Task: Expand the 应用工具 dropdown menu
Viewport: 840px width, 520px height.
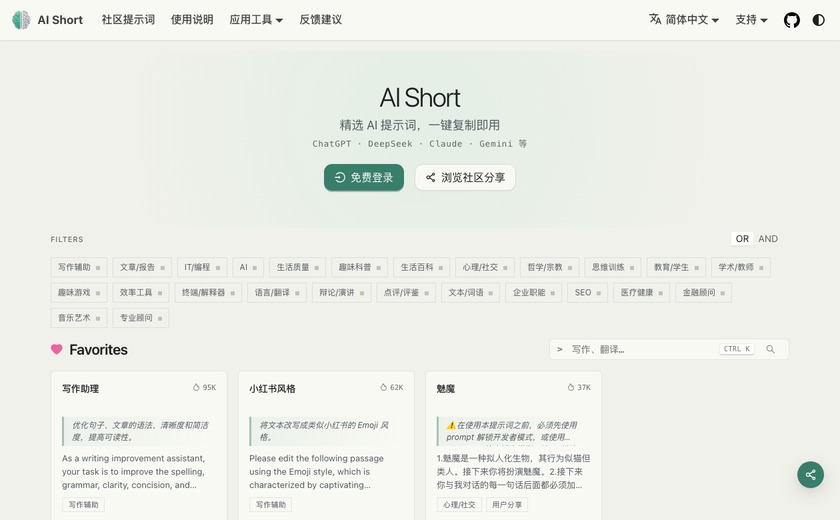Action: click(x=256, y=20)
